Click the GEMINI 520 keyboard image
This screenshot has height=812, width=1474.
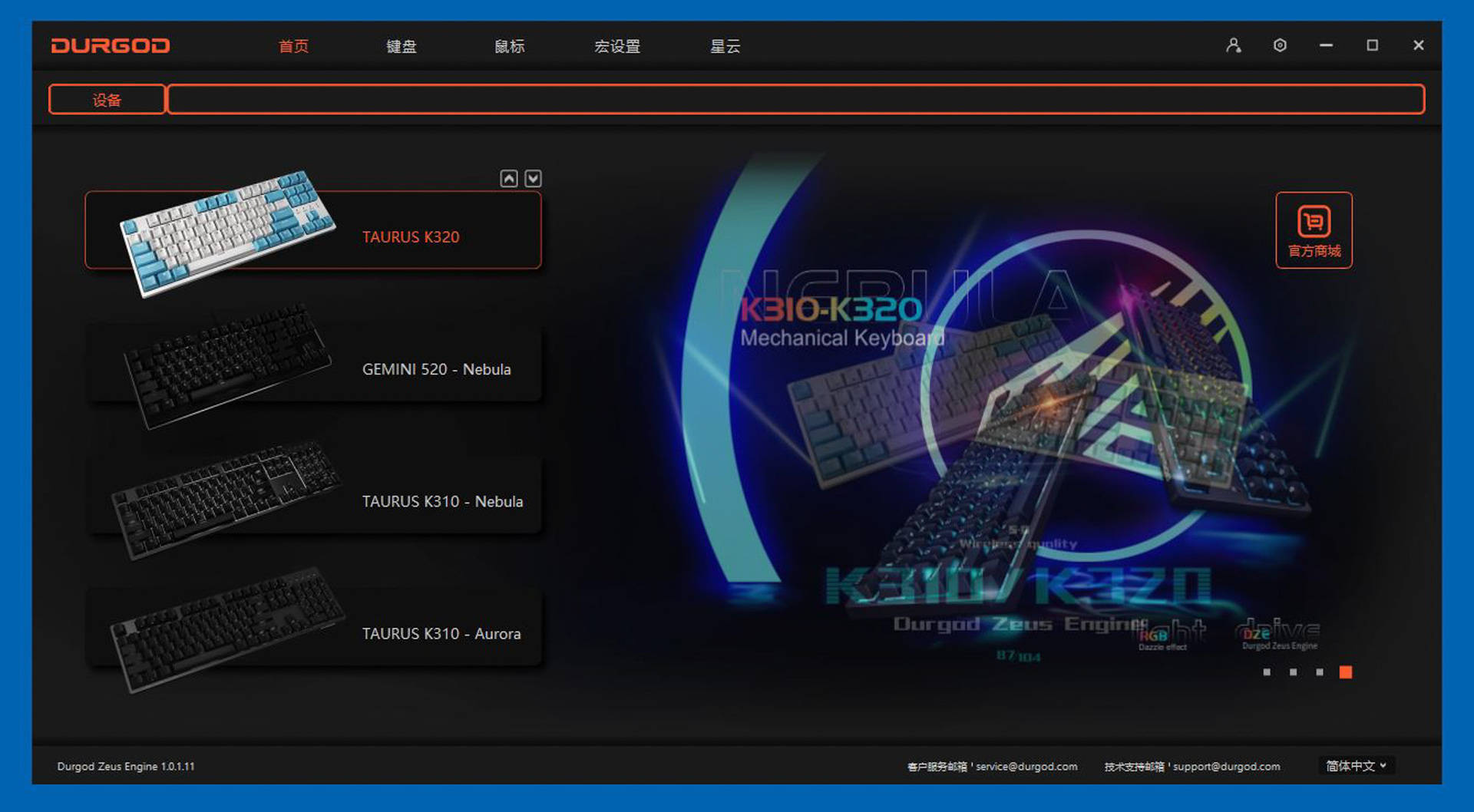point(228,365)
